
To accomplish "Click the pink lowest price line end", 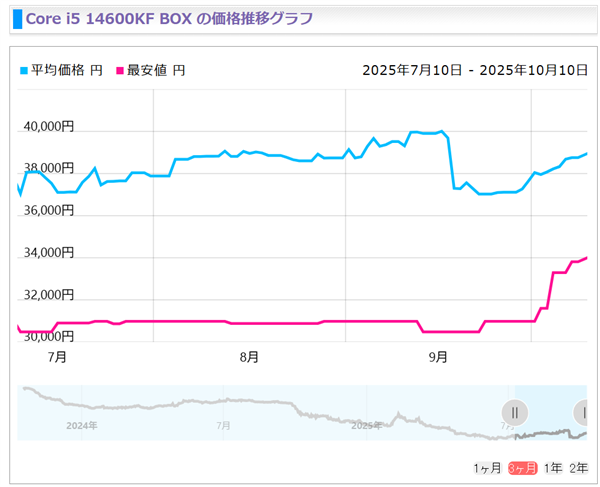I will pos(586,258).
